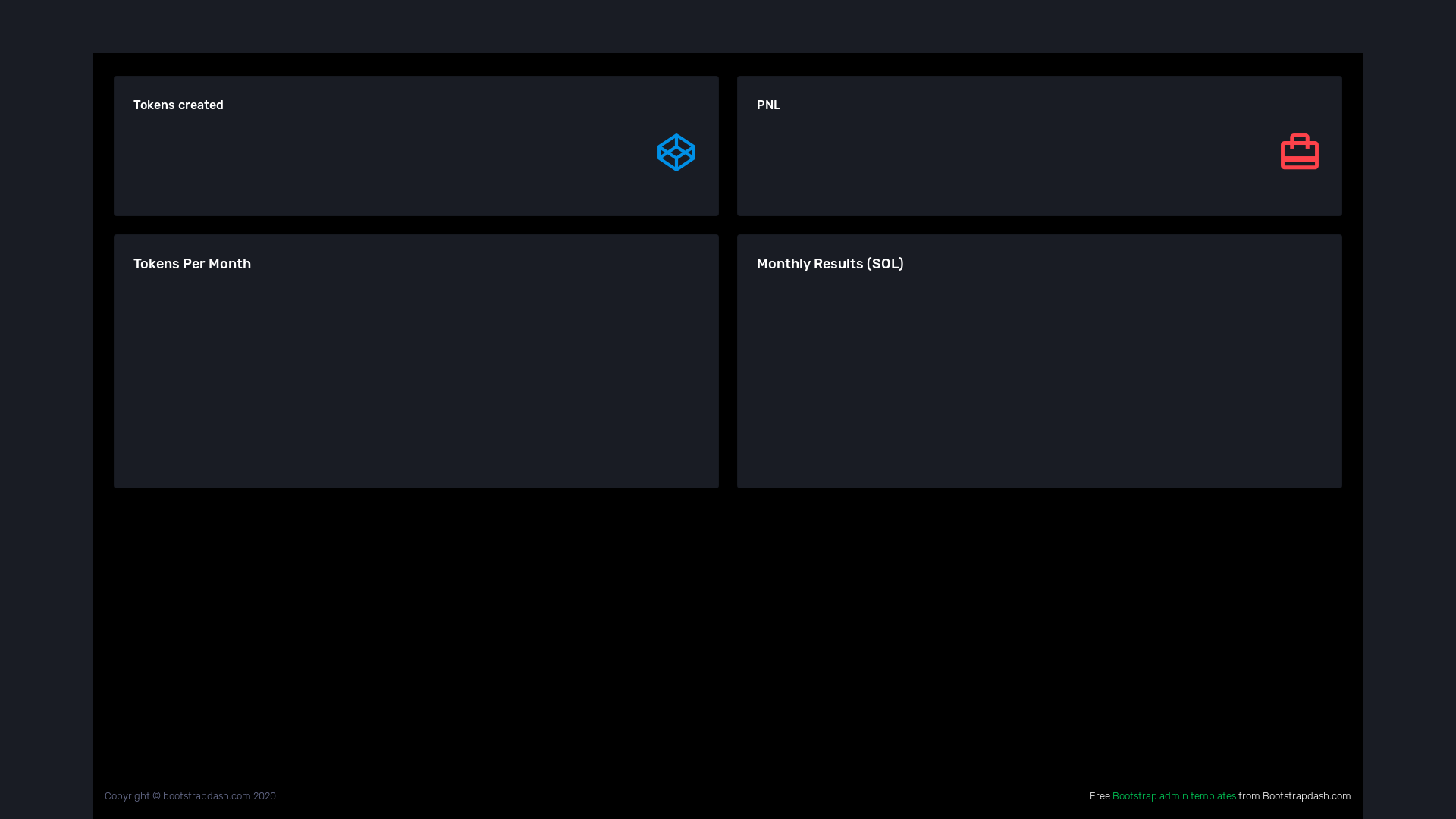
Task: Click the 'Monthly Results (SOL)' heading
Action: pos(830,264)
